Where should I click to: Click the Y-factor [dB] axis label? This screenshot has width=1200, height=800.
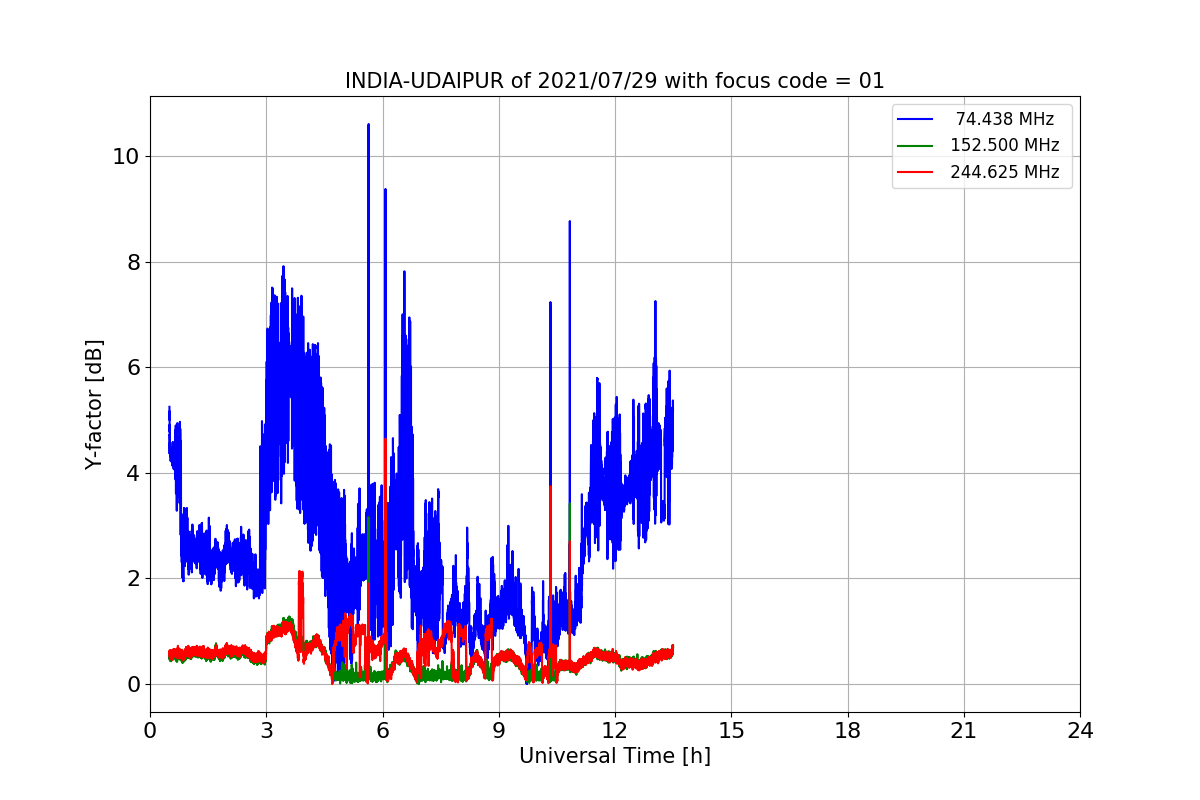coord(95,404)
